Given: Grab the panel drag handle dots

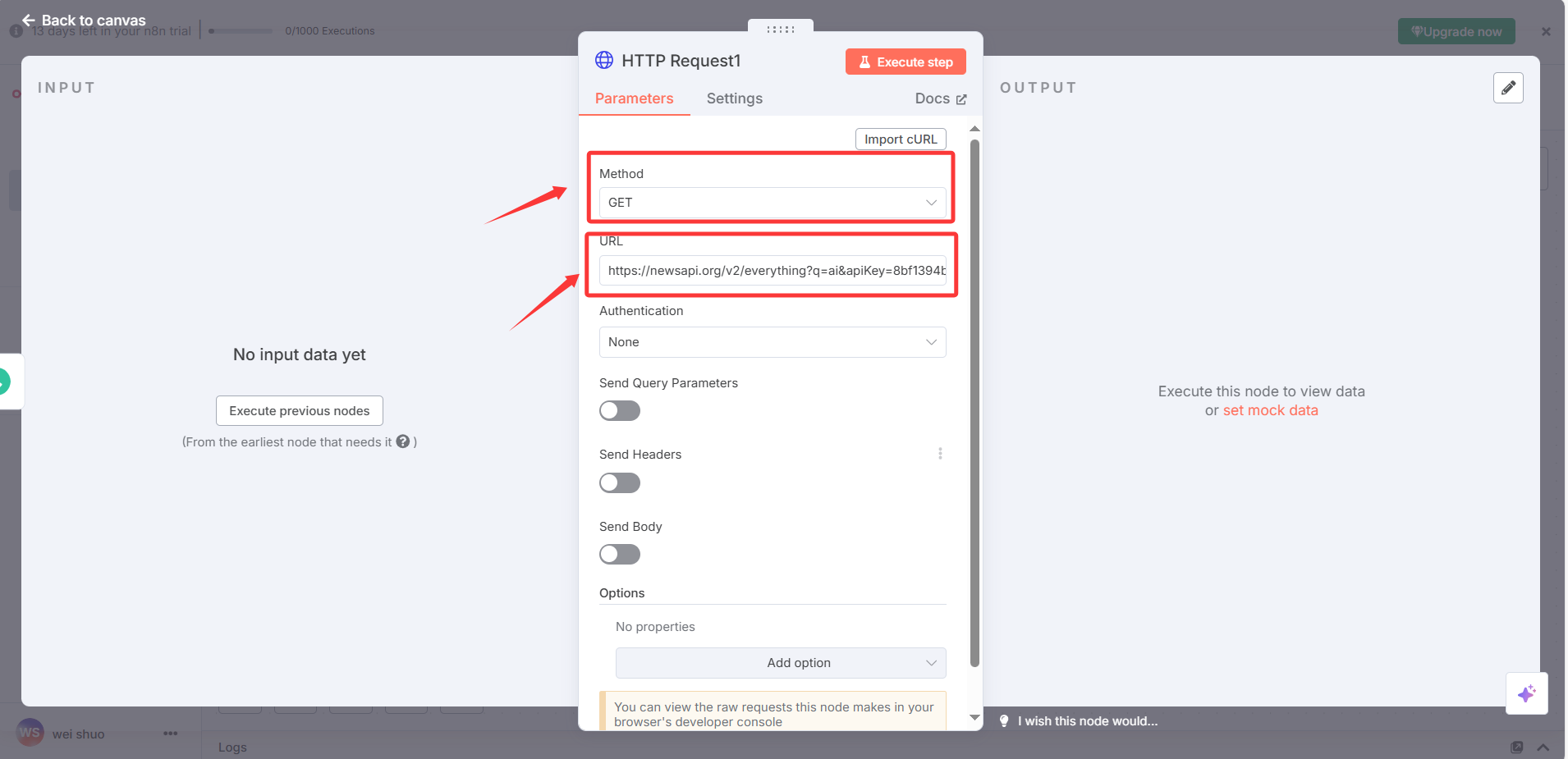Looking at the screenshot, I should pos(781,29).
